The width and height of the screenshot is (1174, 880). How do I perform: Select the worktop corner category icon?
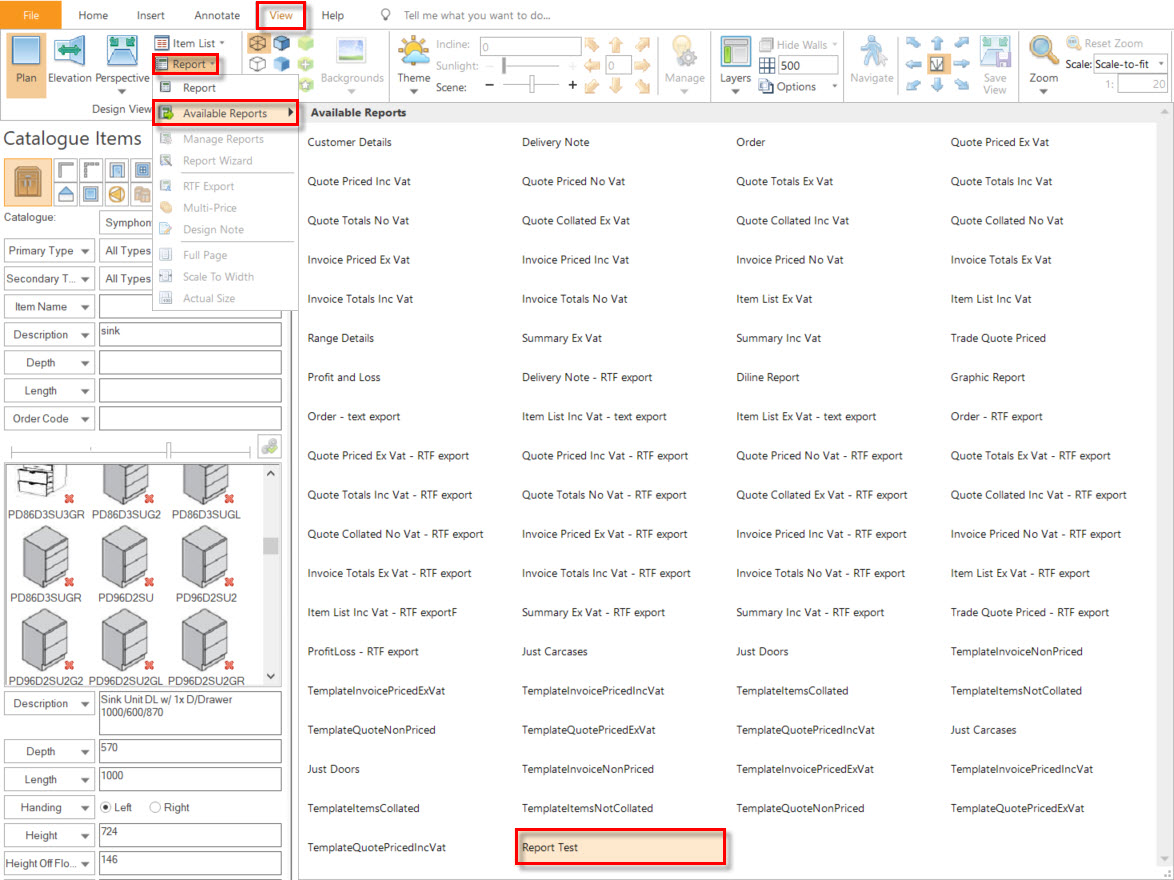[x=66, y=170]
